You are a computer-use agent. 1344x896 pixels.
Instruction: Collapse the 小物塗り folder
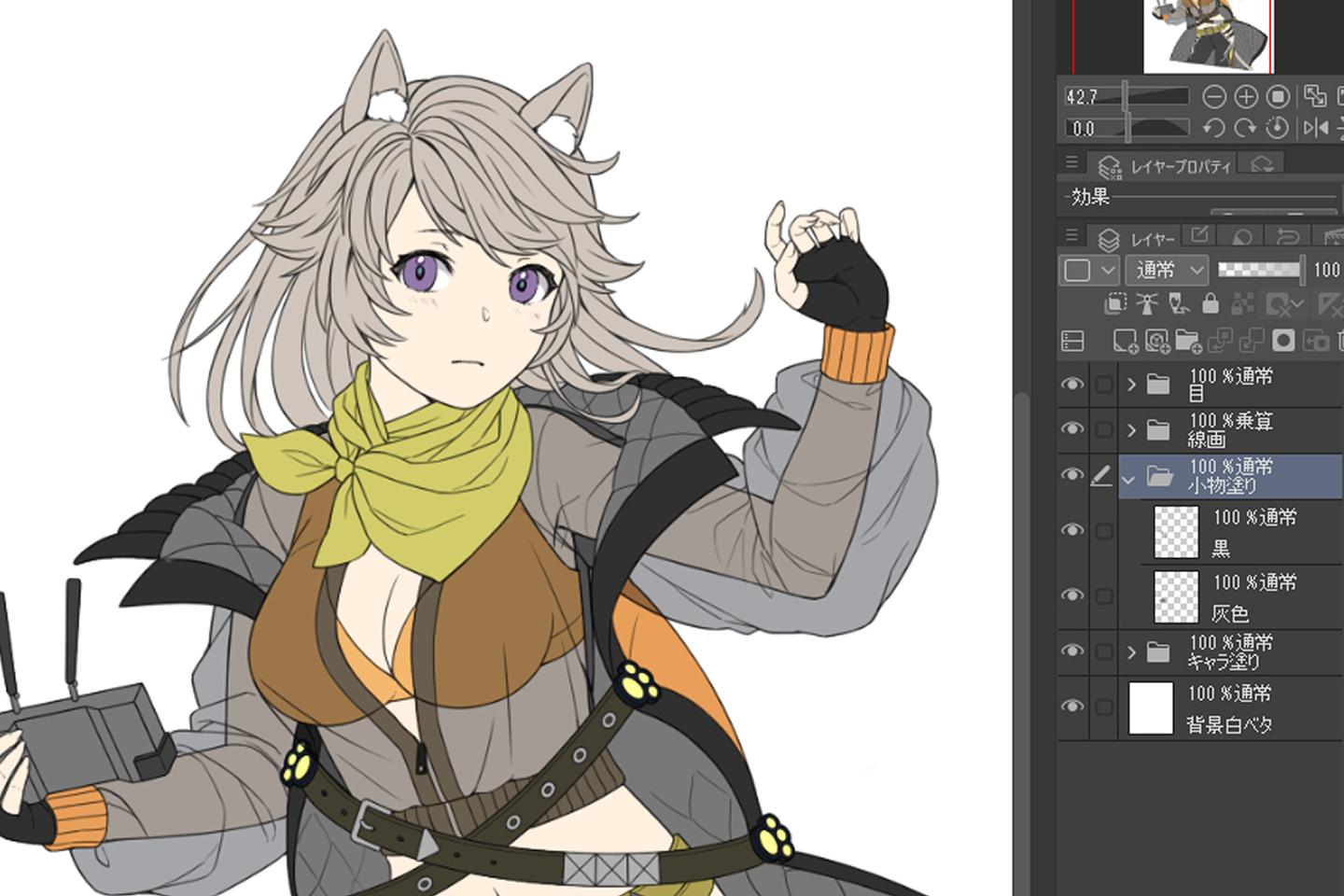pos(1128,479)
